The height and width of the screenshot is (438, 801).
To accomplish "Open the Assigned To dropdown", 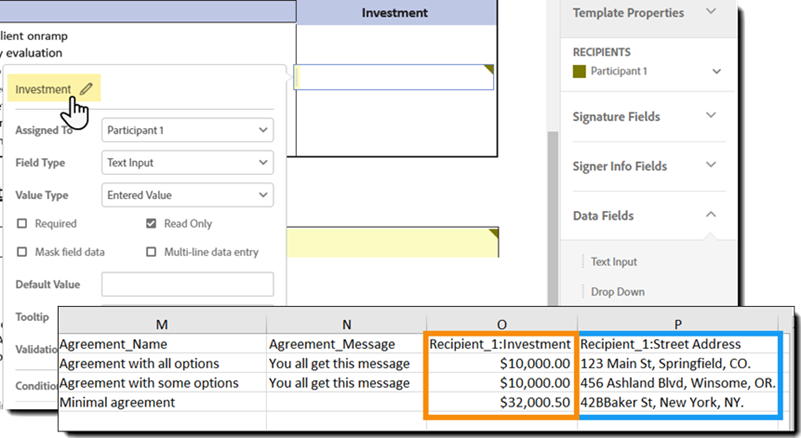I will coord(188,130).
